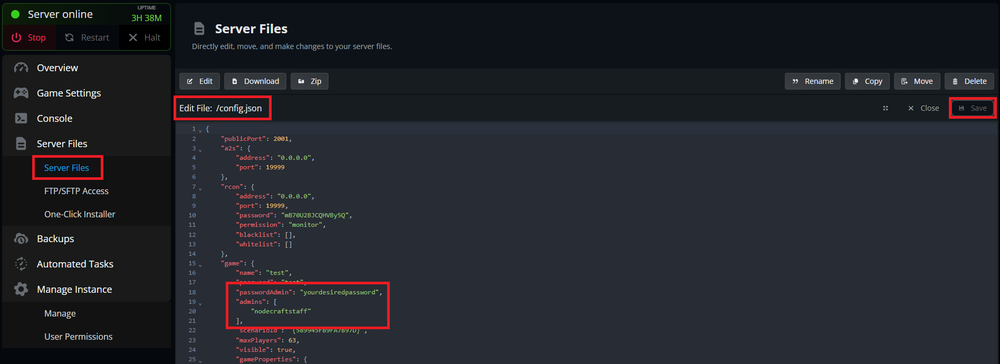Open Game Settings via the gamepad icon
This screenshot has width=1000, height=364.
[x=22, y=93]
